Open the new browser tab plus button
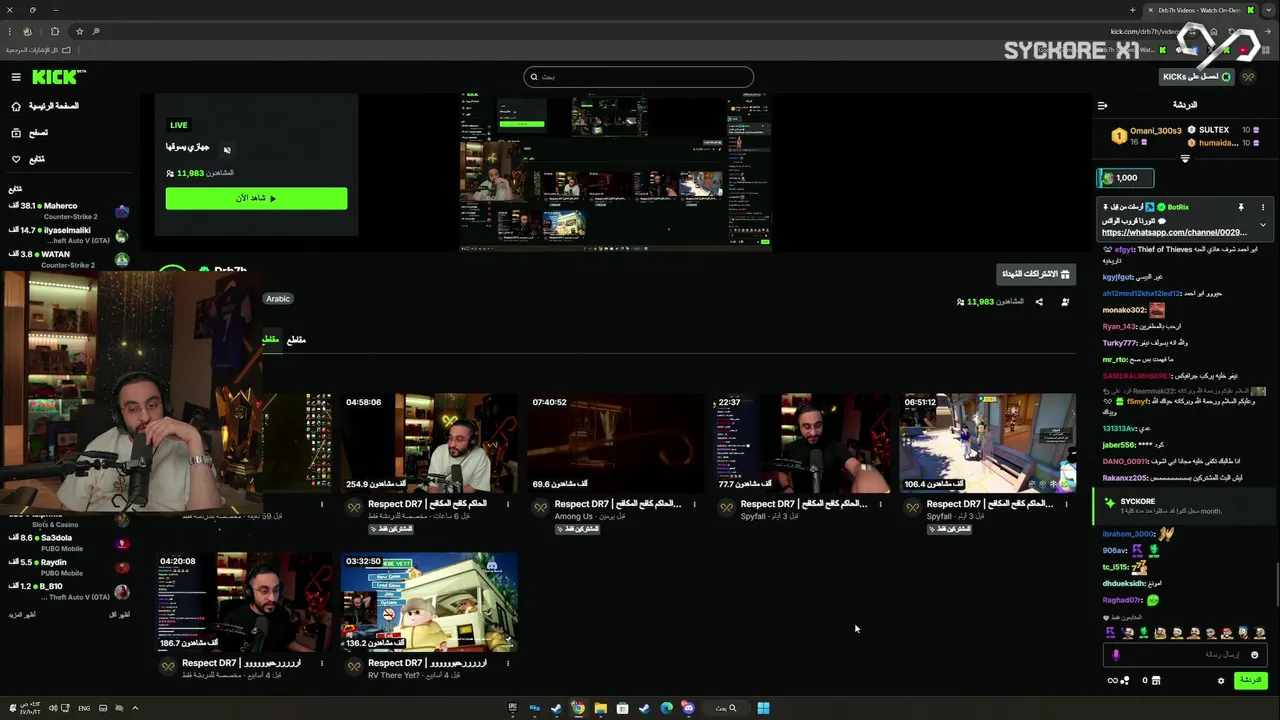Screen dimensions: 1280x720 pos(1133,10)
